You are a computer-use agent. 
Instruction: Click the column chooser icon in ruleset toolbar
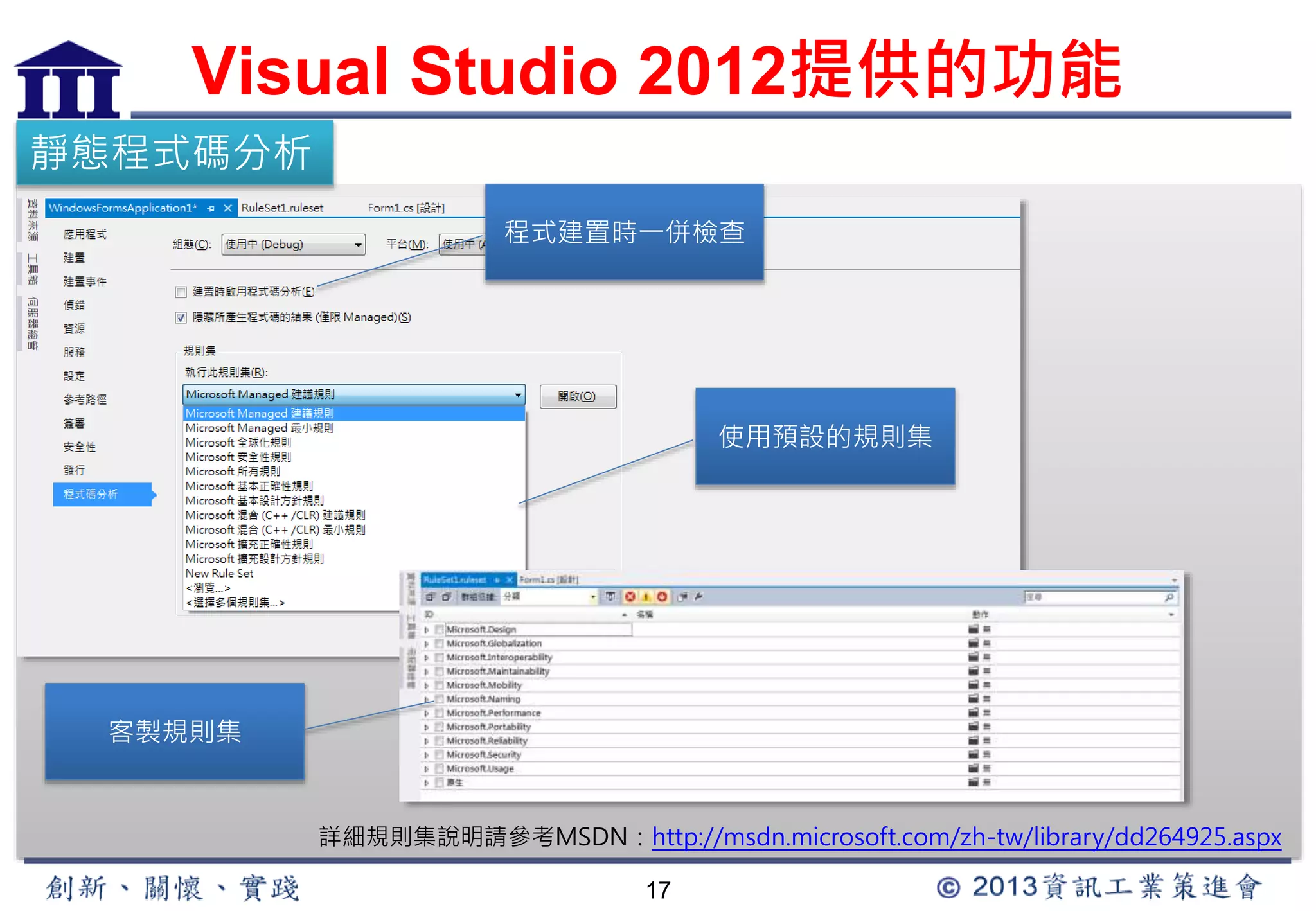(x=610, y=597)
